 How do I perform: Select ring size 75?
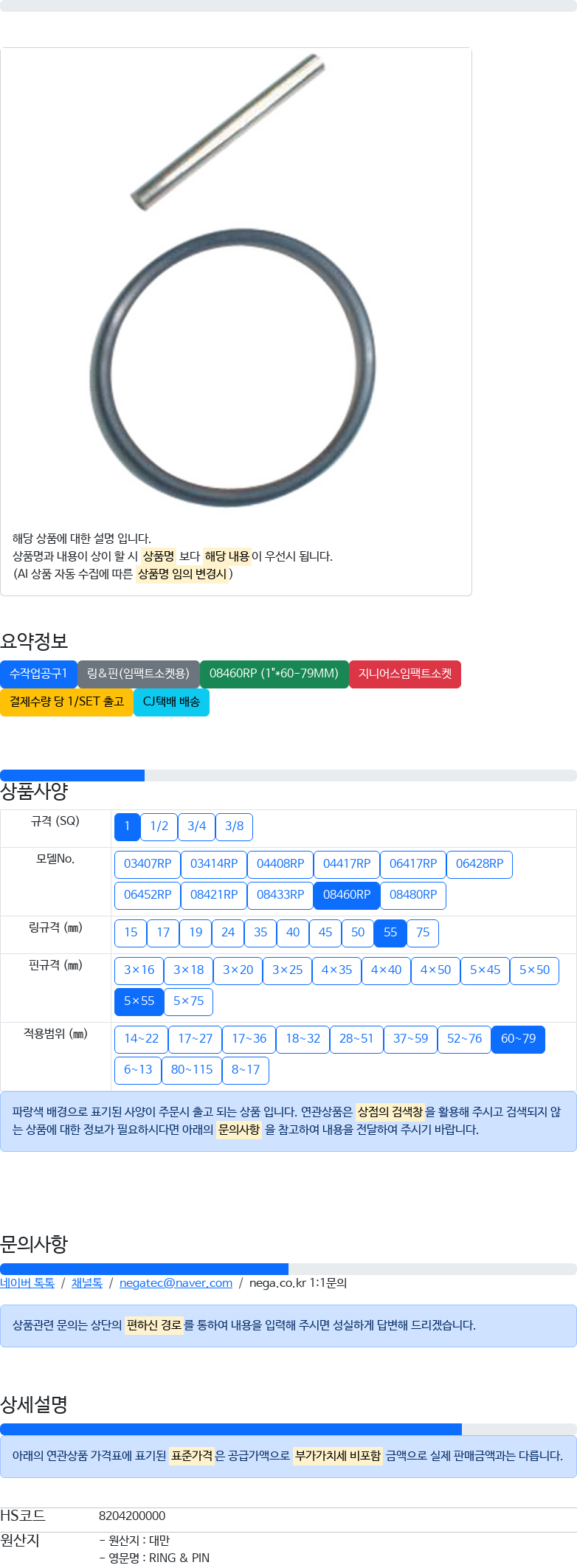coord(423,933)
